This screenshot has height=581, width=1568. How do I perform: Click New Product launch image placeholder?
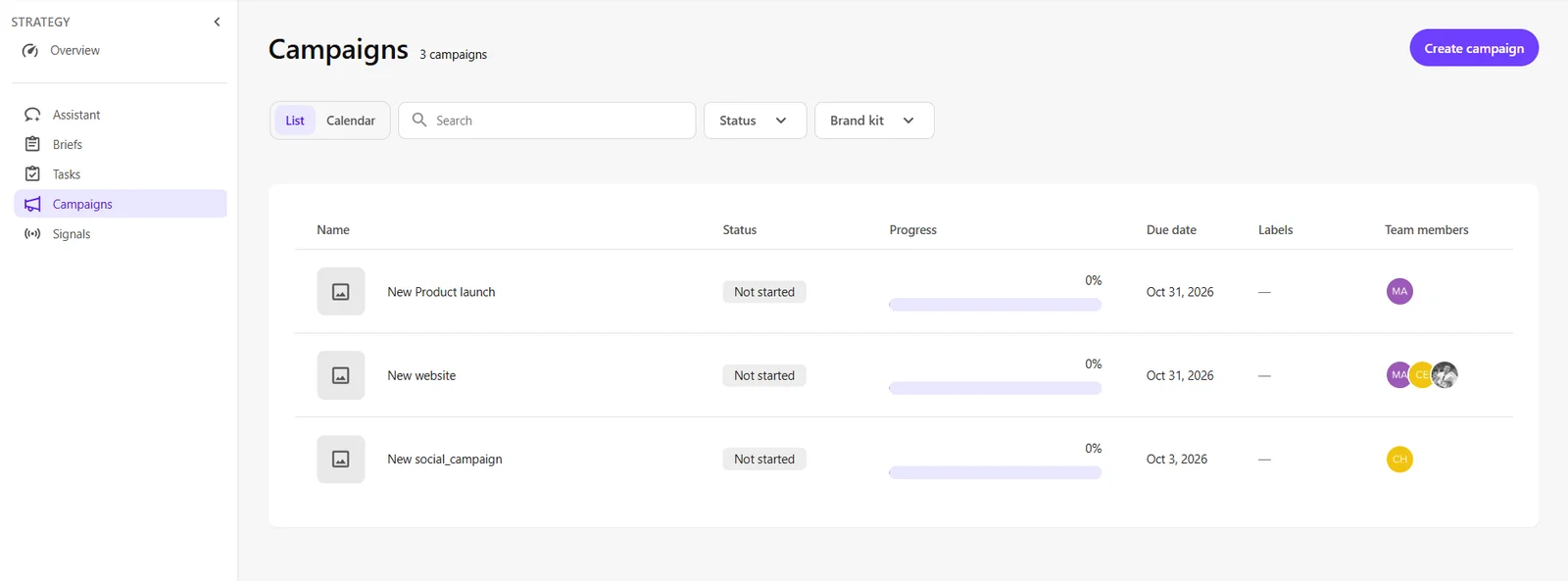point(341,292)
